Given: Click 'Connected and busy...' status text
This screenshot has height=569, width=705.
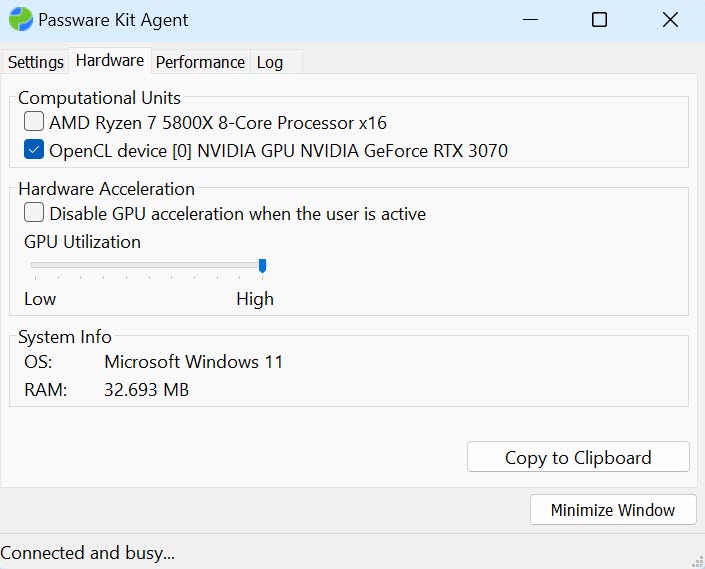Looking at the screenshot, I should point(88,553).
